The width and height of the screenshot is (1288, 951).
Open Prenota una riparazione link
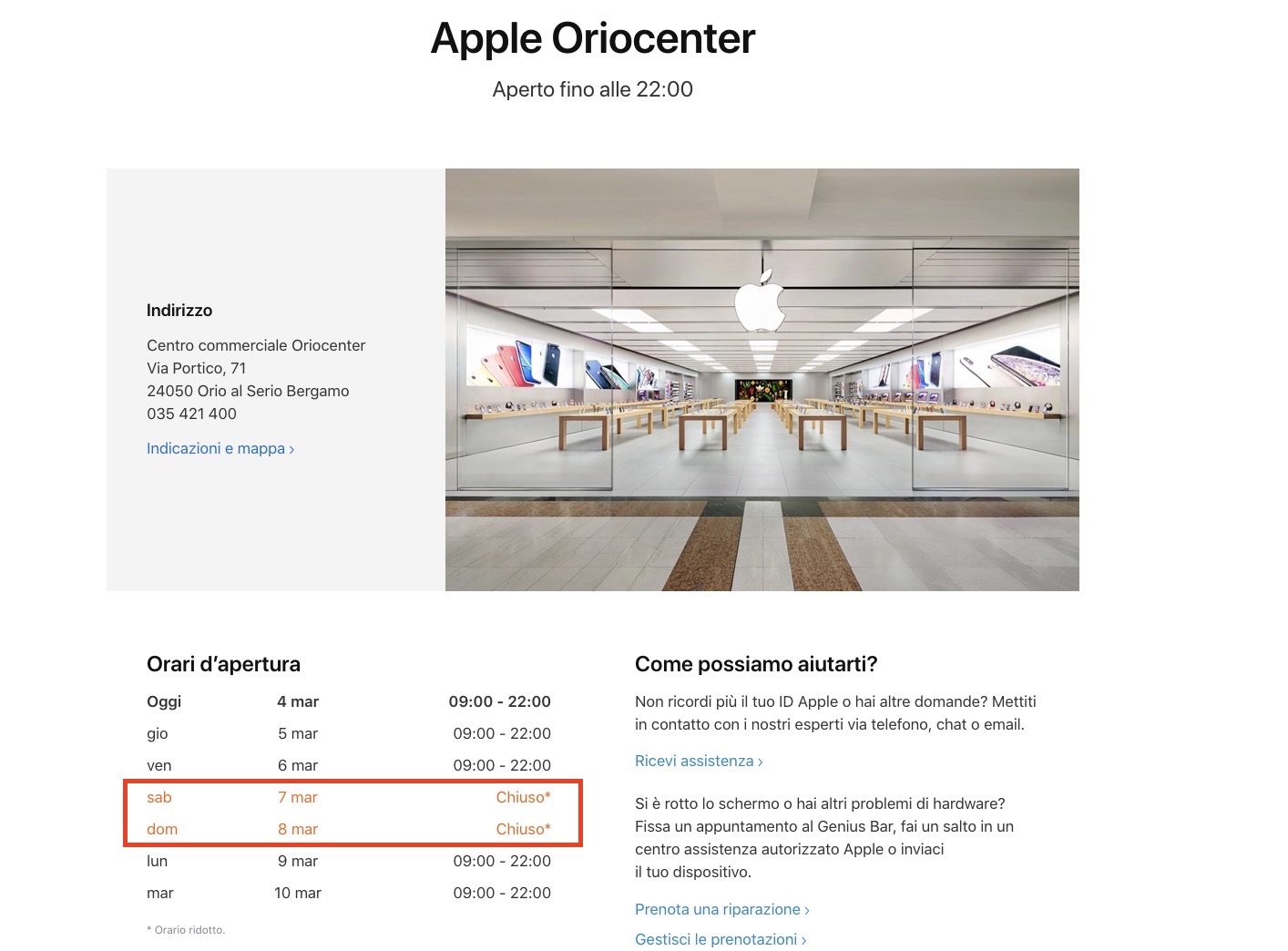(x=721, y=909)
